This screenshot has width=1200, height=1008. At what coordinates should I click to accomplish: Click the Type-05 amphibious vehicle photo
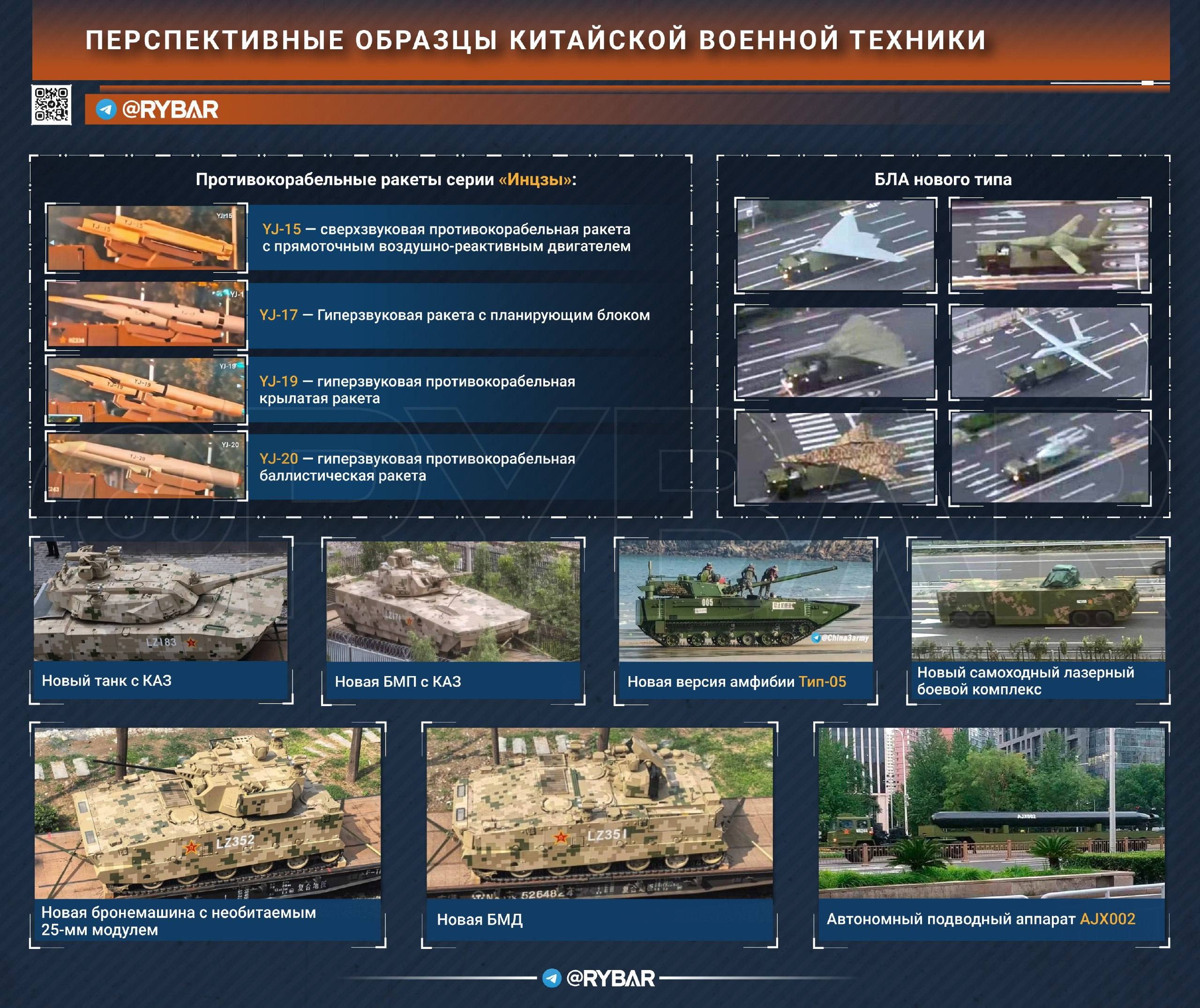(x=746, y=601)
